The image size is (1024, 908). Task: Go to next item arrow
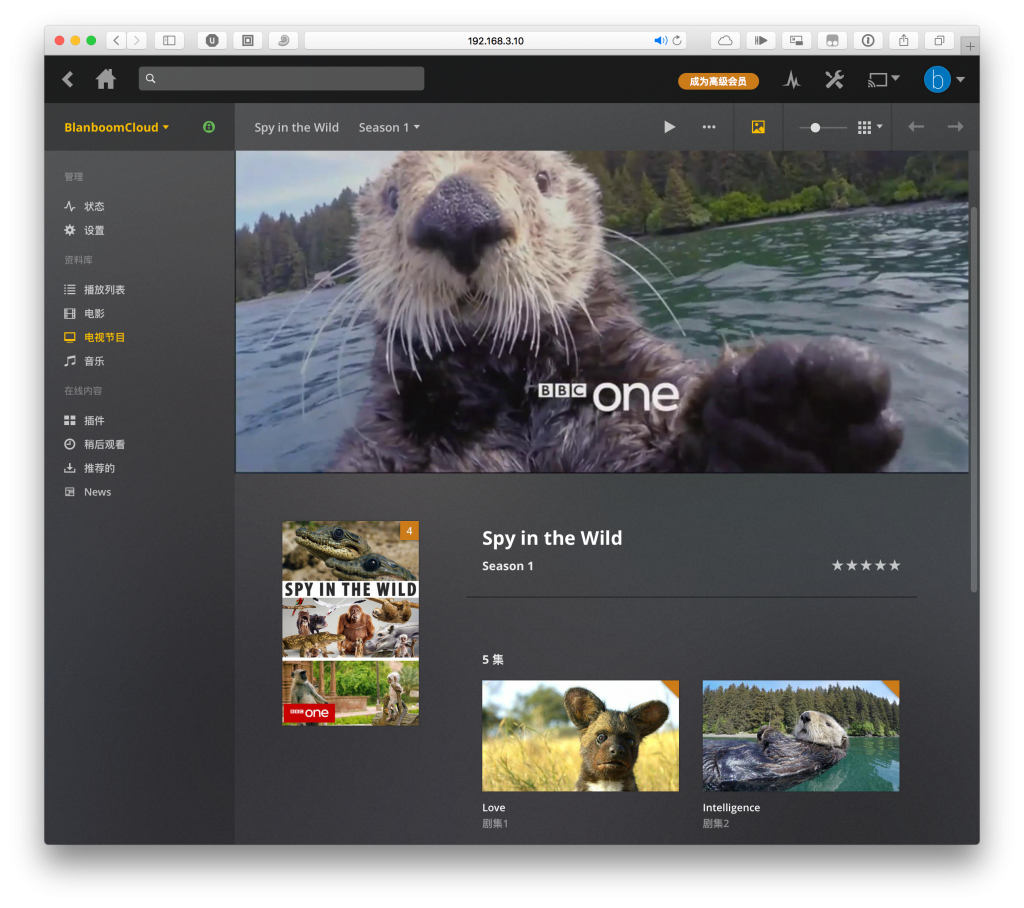pos(955,127)
